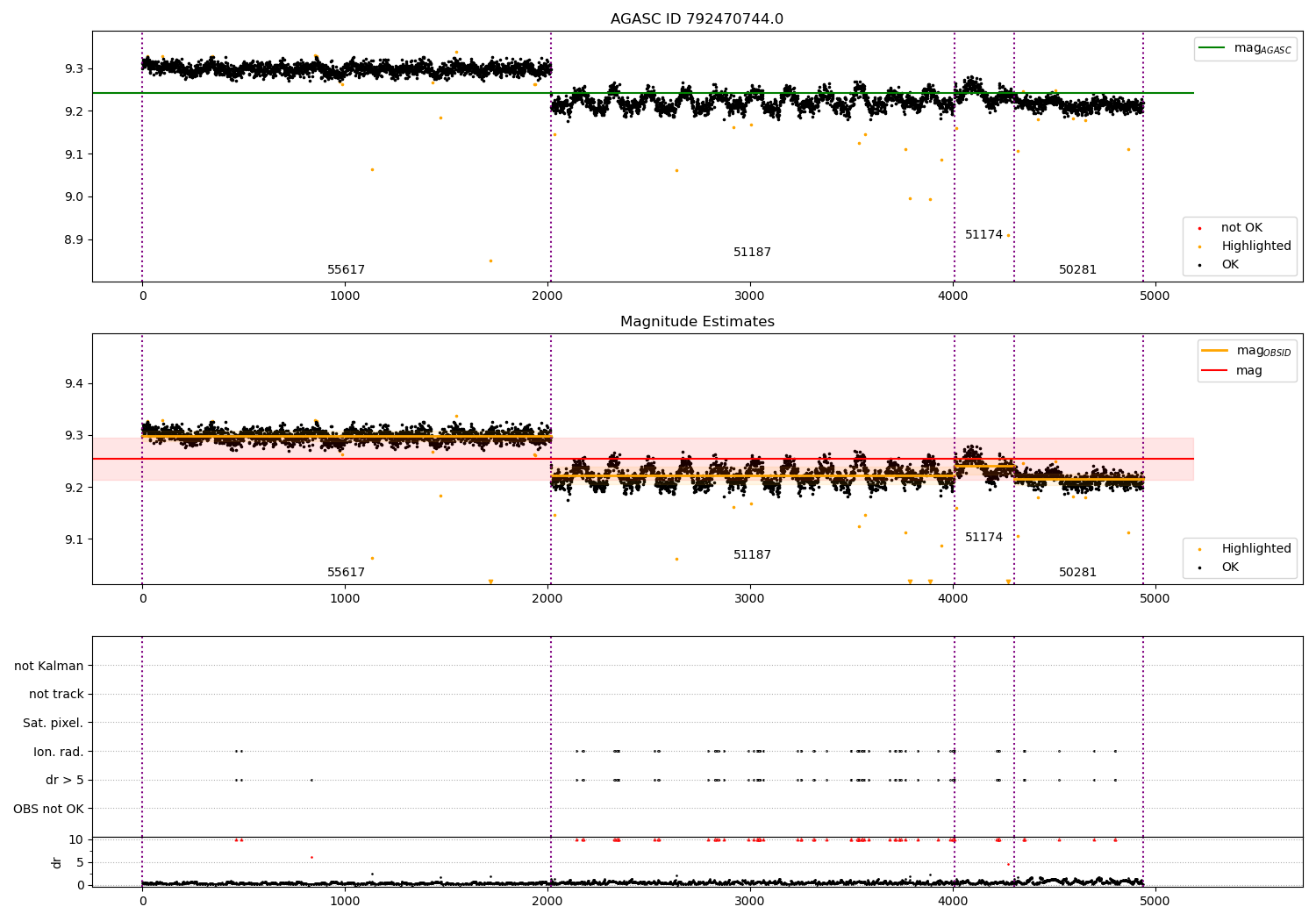
Task: Click obsid label 51187 in AGASC ID plot
Action: click(x=752, y=253)
